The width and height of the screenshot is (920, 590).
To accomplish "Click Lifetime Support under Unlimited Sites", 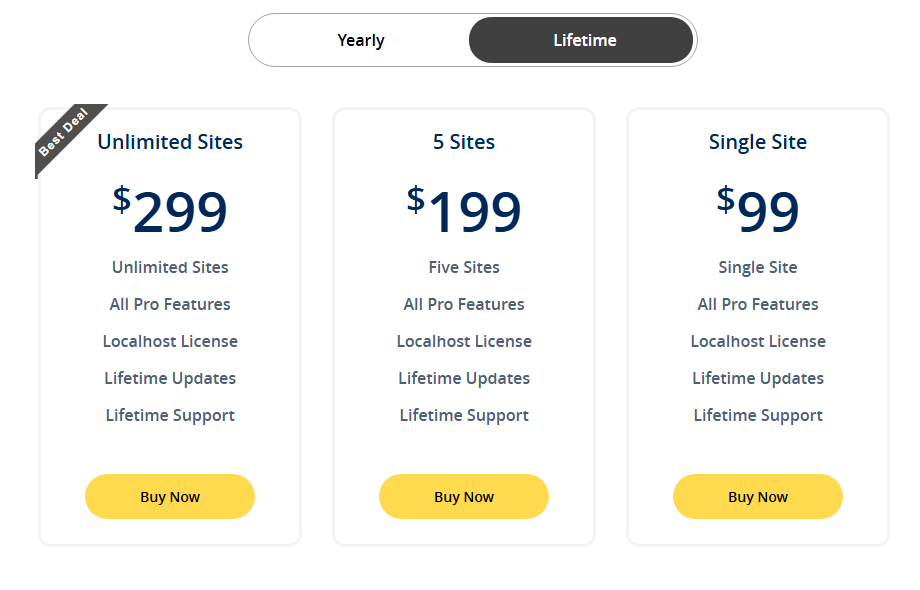I will 169,415.
